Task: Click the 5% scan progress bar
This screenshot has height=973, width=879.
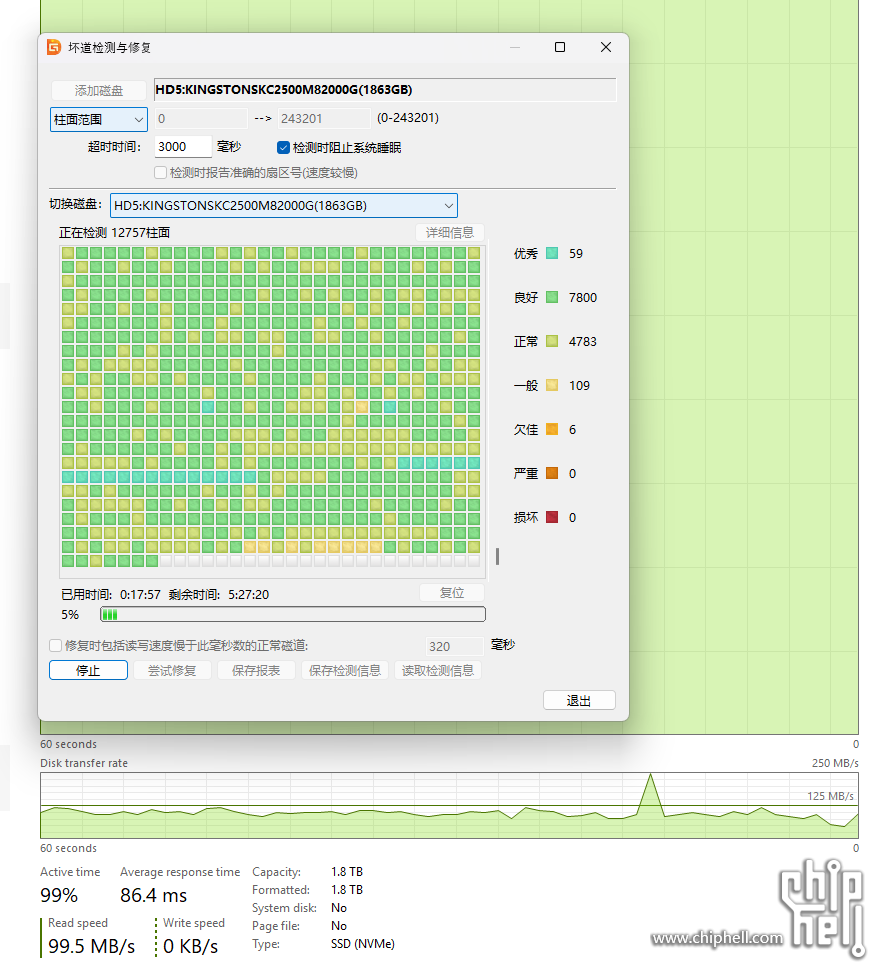Action: (293, 614)
